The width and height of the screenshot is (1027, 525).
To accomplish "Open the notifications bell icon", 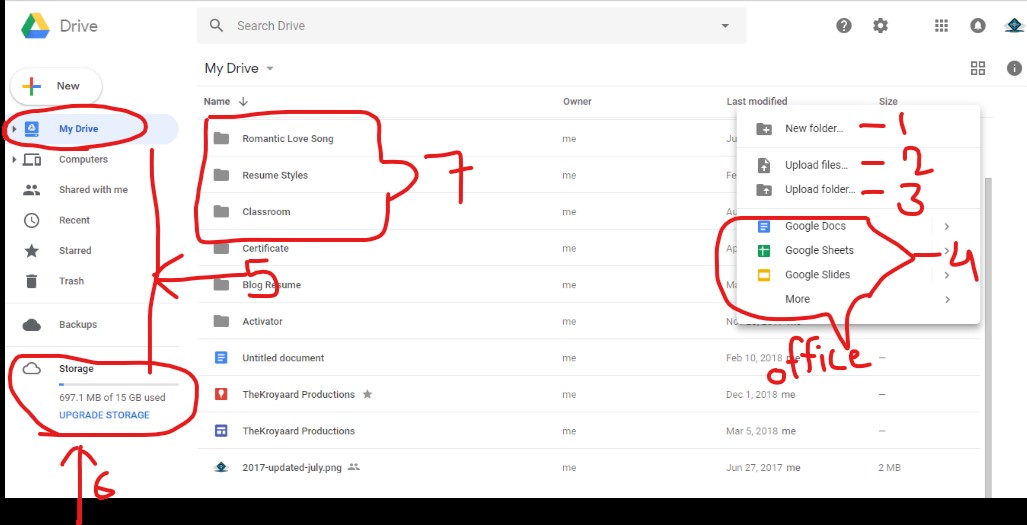I will point(978,26).
